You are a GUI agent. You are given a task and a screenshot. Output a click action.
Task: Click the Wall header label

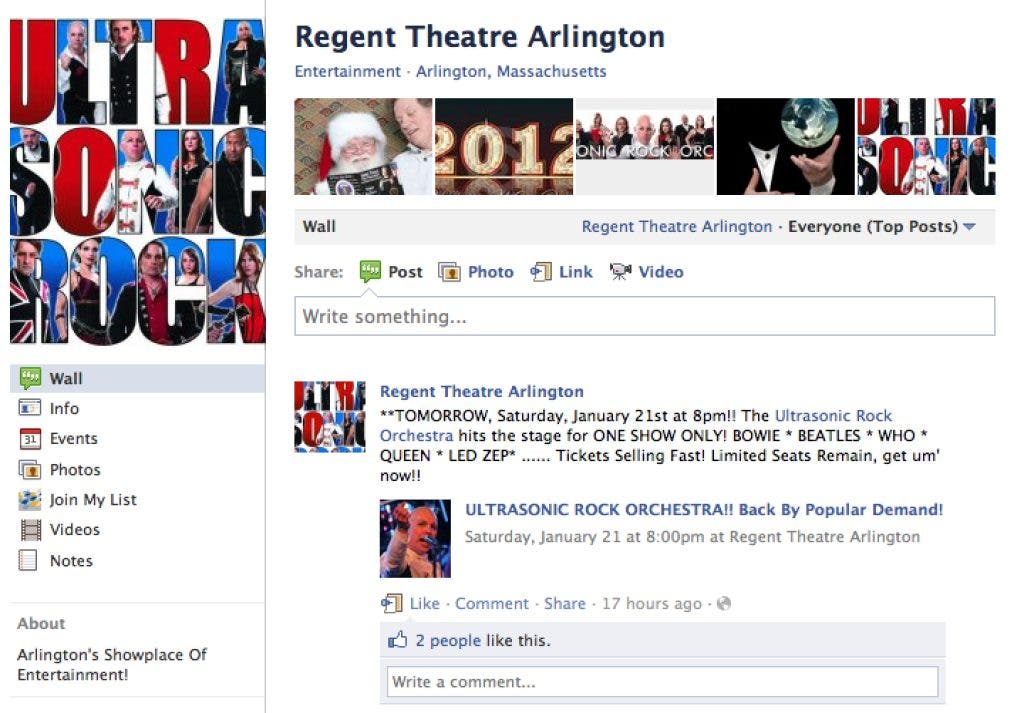[319, 227]
